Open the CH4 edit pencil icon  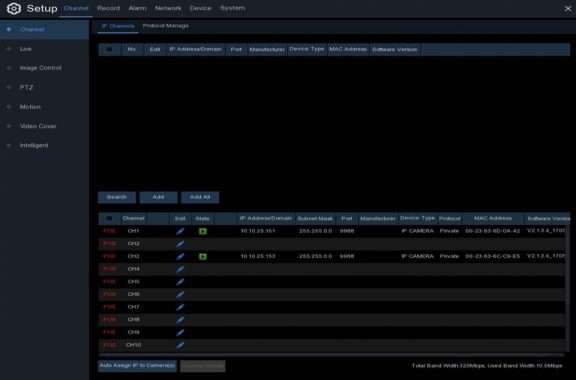[180, 269]
